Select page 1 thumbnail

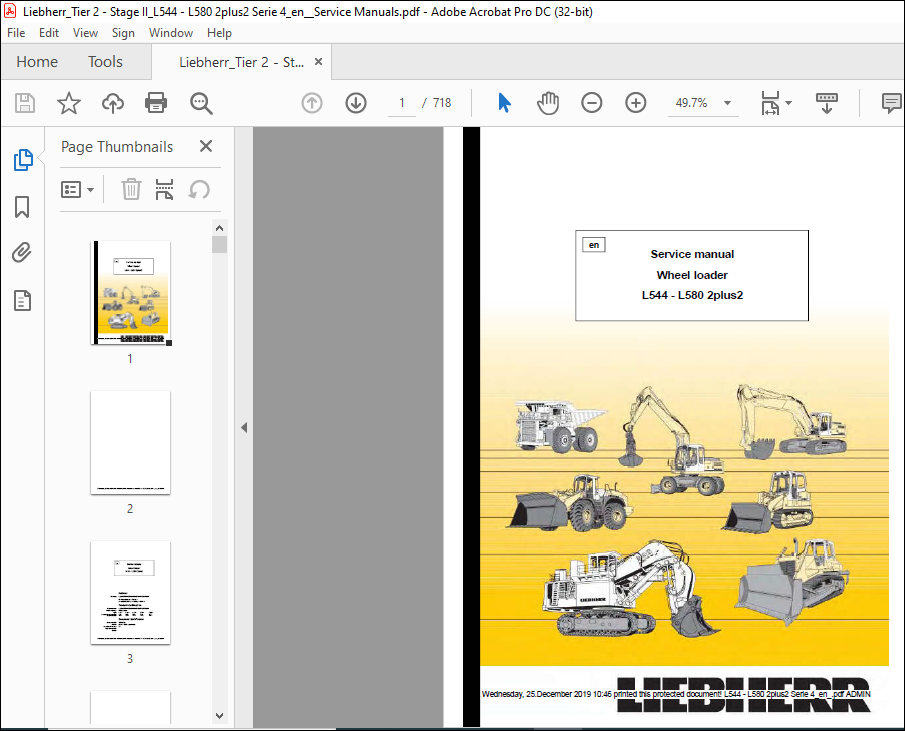tap(131, 293)
